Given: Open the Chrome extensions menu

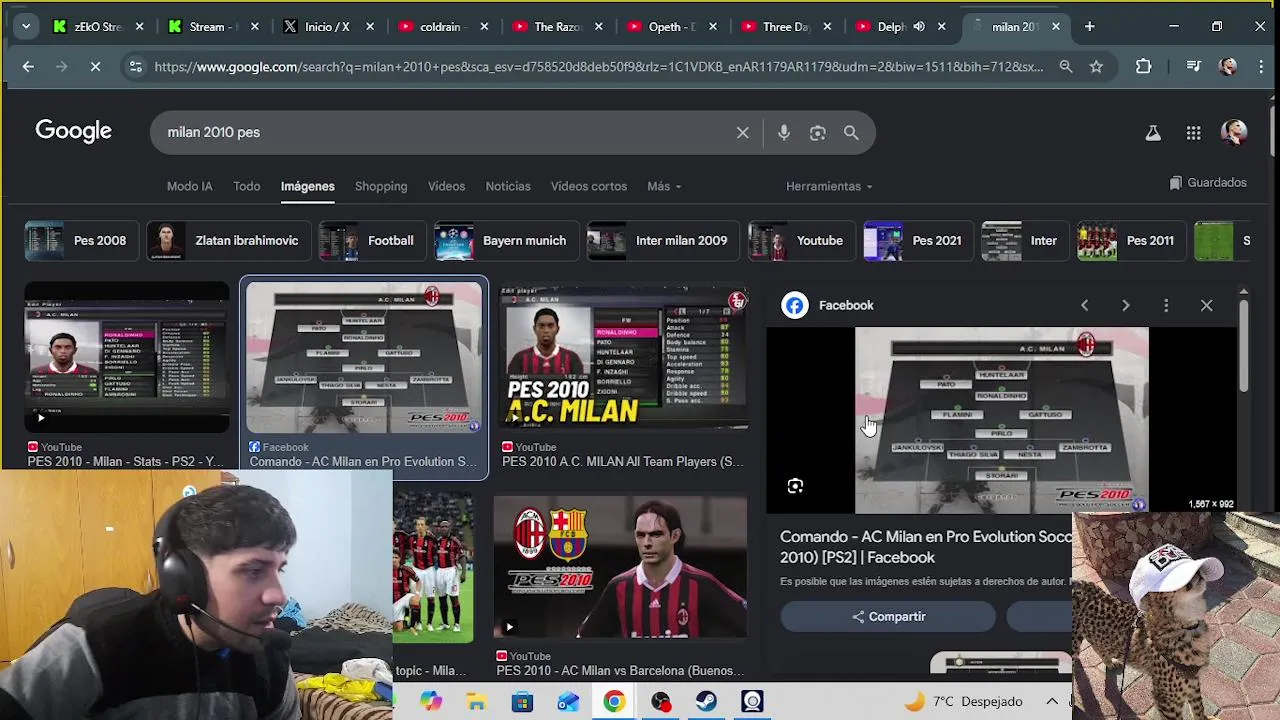Looking at the screenshot, I should point(1143,66).
